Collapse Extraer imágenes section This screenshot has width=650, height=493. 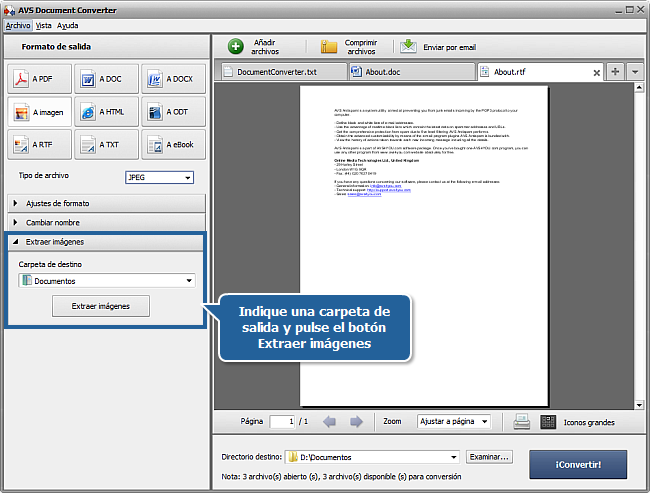click(106, 242)
